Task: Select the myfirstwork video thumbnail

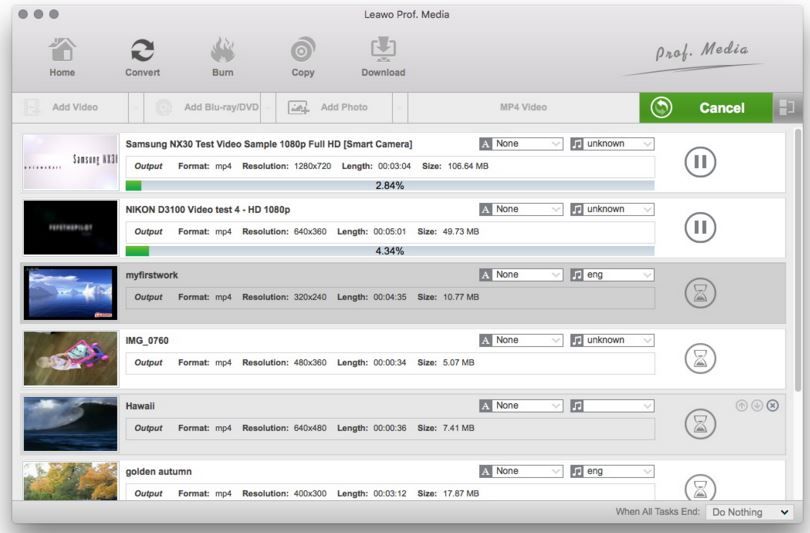Action: 71,293
